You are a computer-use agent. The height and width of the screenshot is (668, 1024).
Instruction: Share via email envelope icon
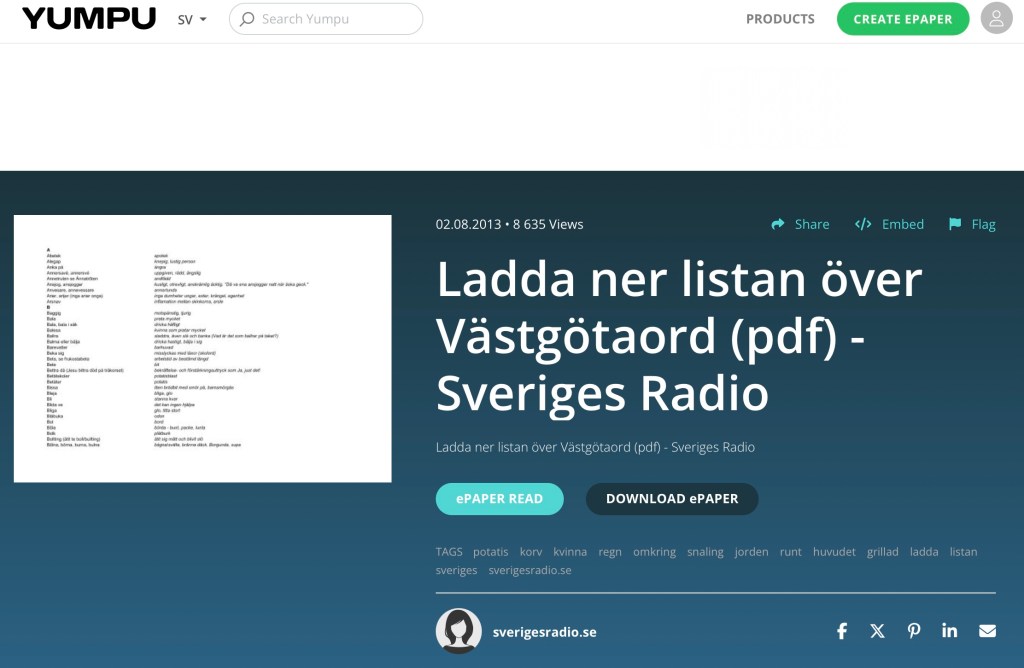point(987,631)
